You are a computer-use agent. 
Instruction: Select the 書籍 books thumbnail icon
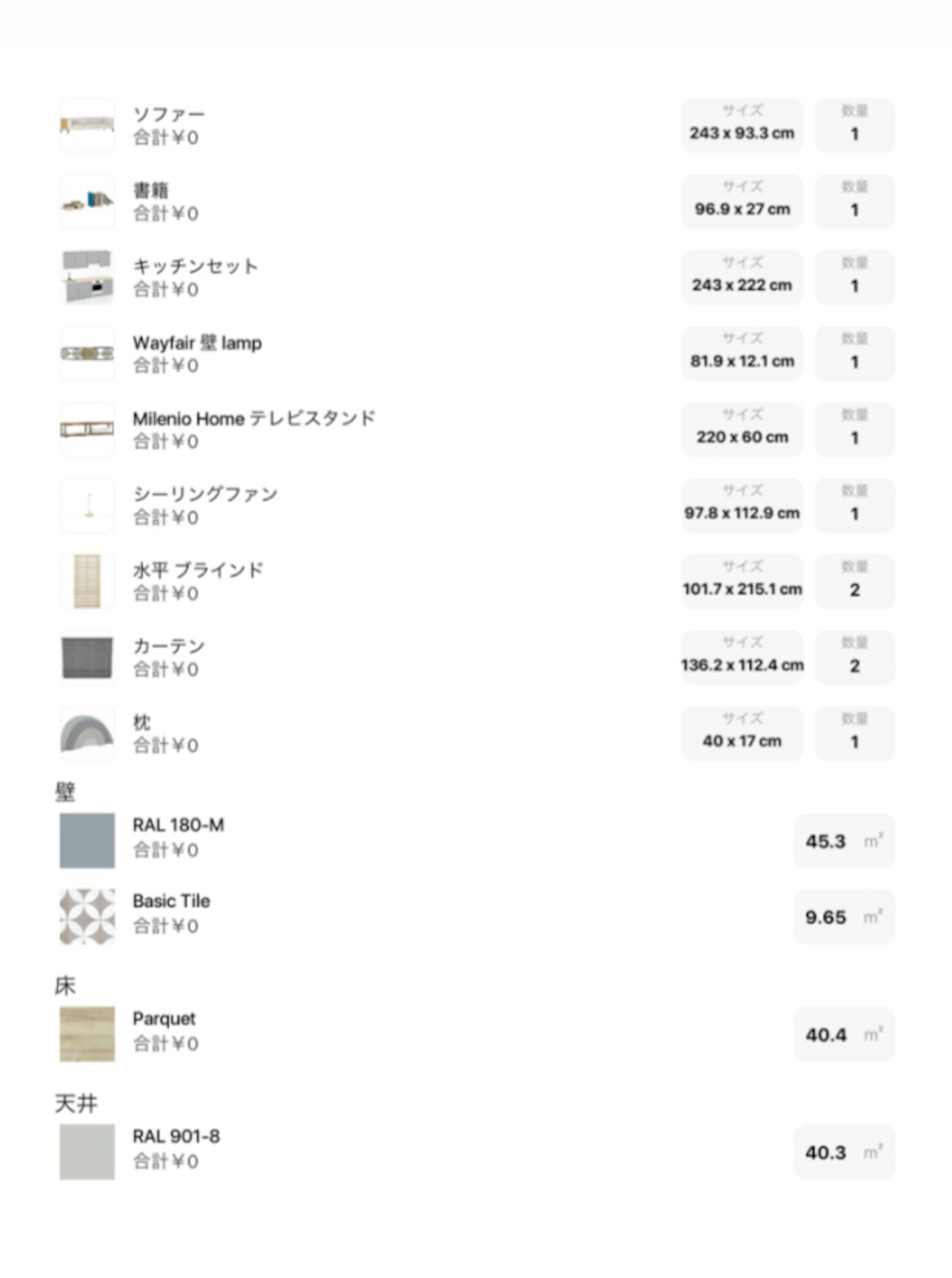pos(87,202)
